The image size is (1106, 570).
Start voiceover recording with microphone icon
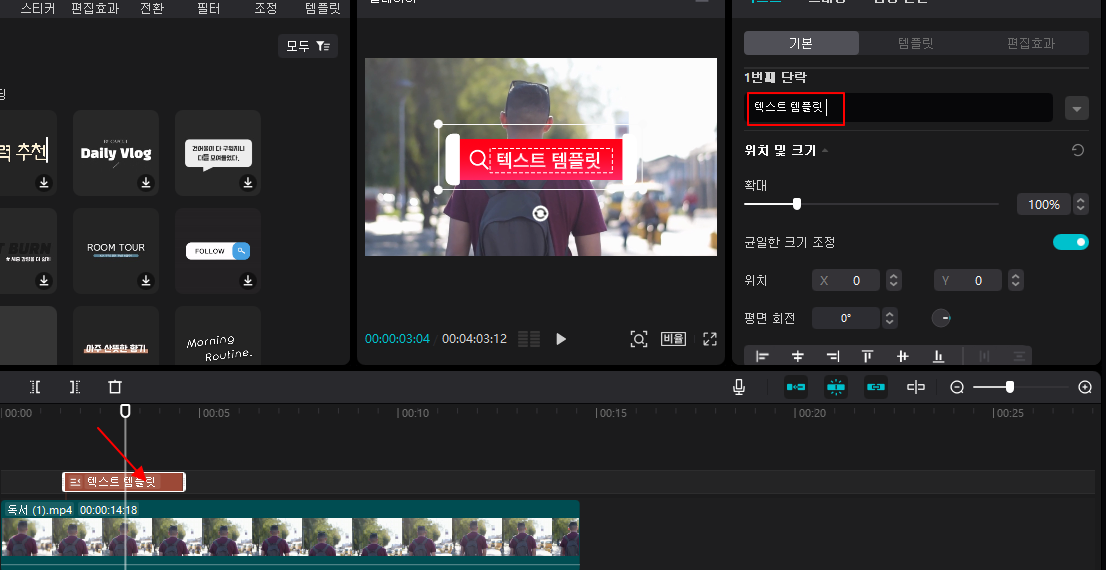point(739,387)
